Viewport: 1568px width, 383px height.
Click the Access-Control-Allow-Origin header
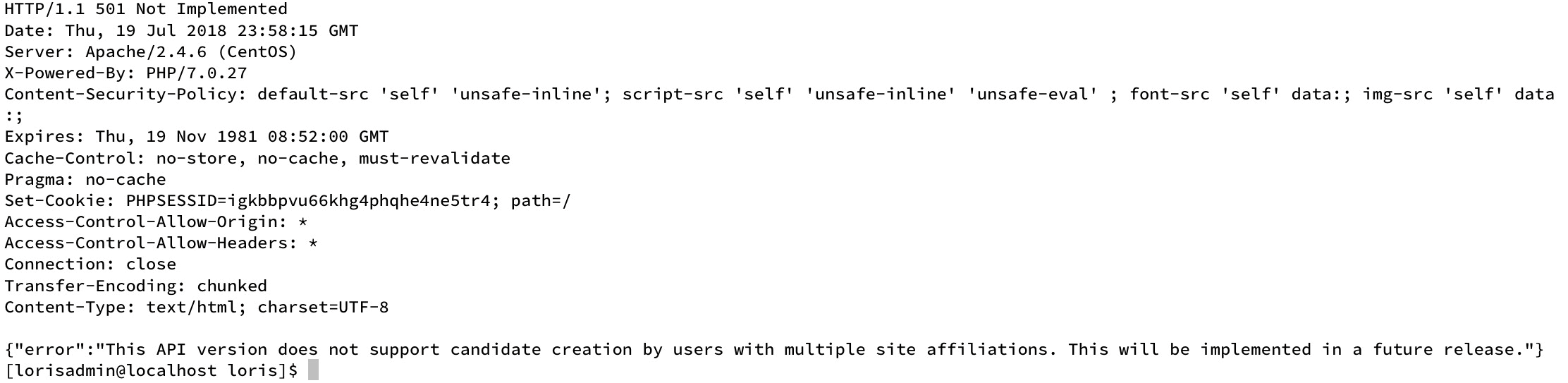(x=156, y=222)
